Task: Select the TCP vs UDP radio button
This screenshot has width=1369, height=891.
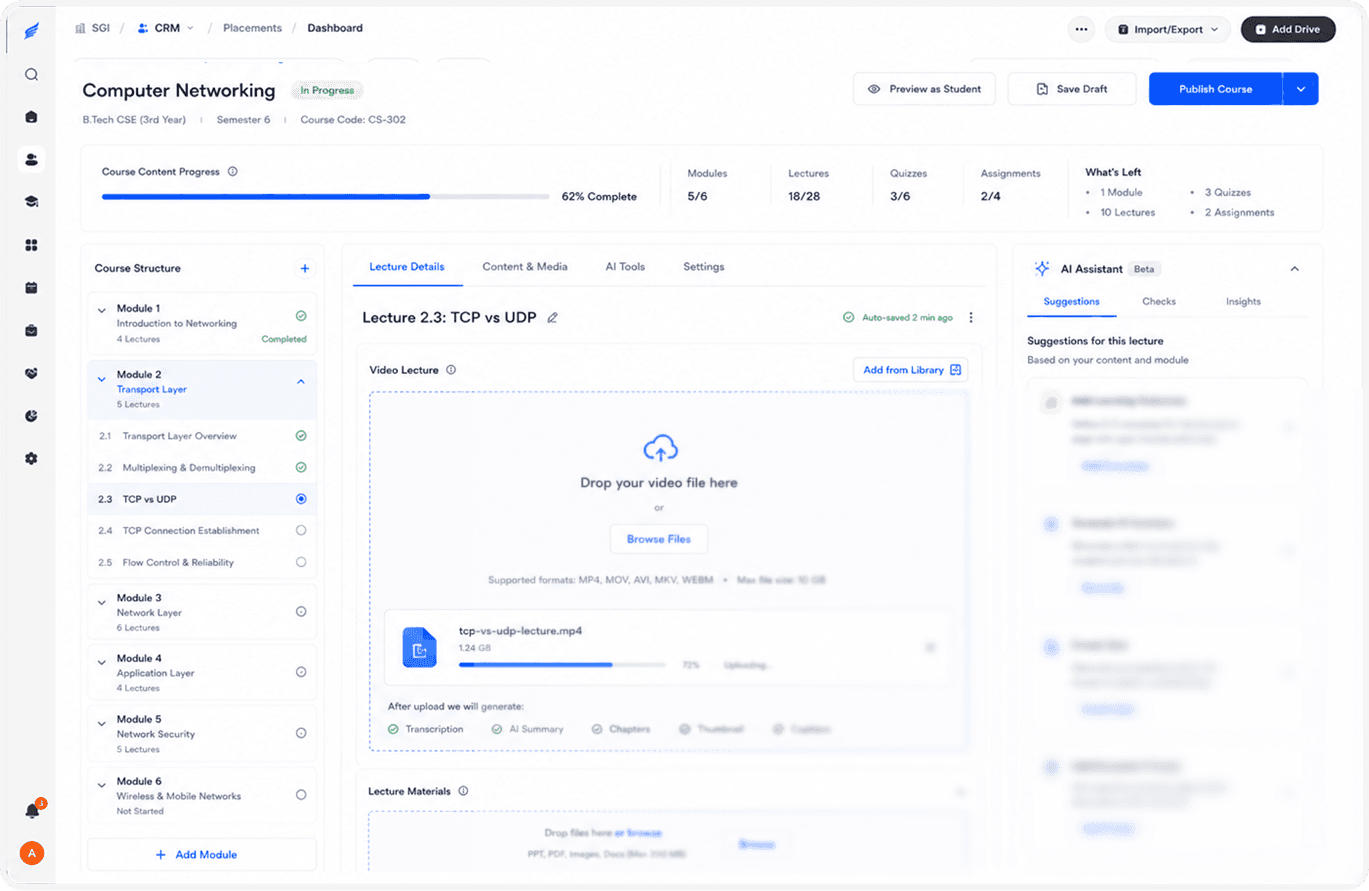Action: tap(301, 499)
